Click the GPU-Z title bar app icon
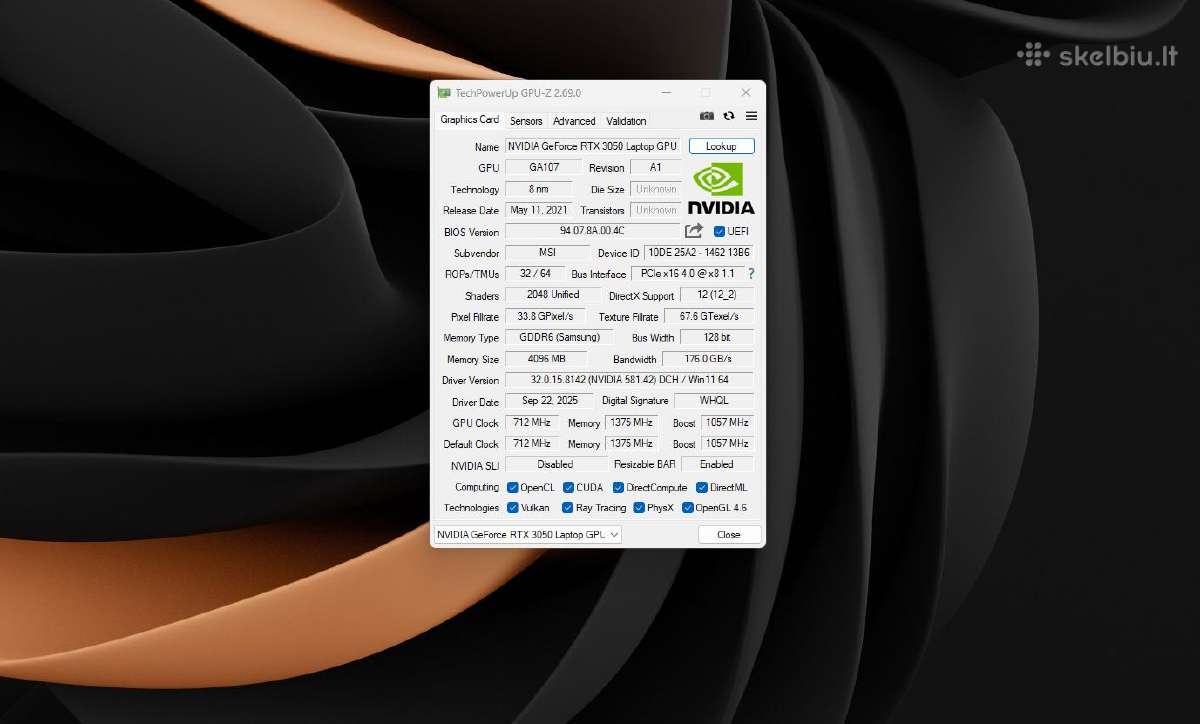The width and height of the screenshot is (1200, 724). tap(444, 93)
